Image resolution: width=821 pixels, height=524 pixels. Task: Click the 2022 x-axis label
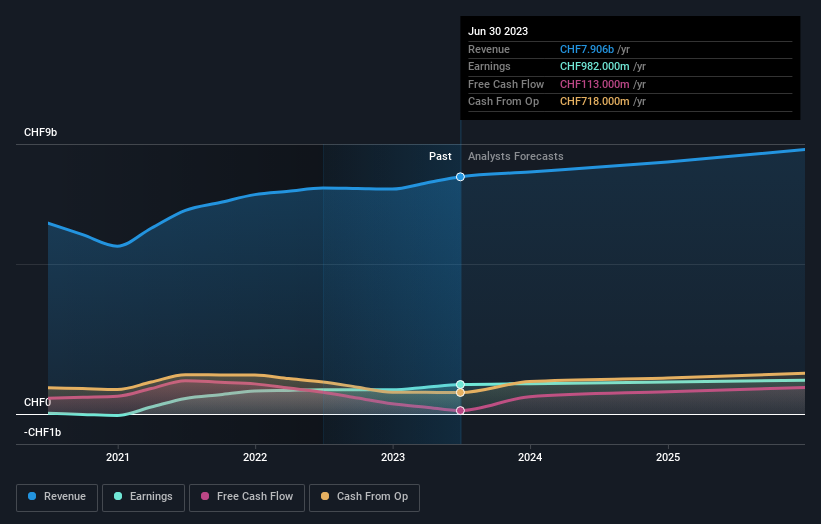click(255, 458)
